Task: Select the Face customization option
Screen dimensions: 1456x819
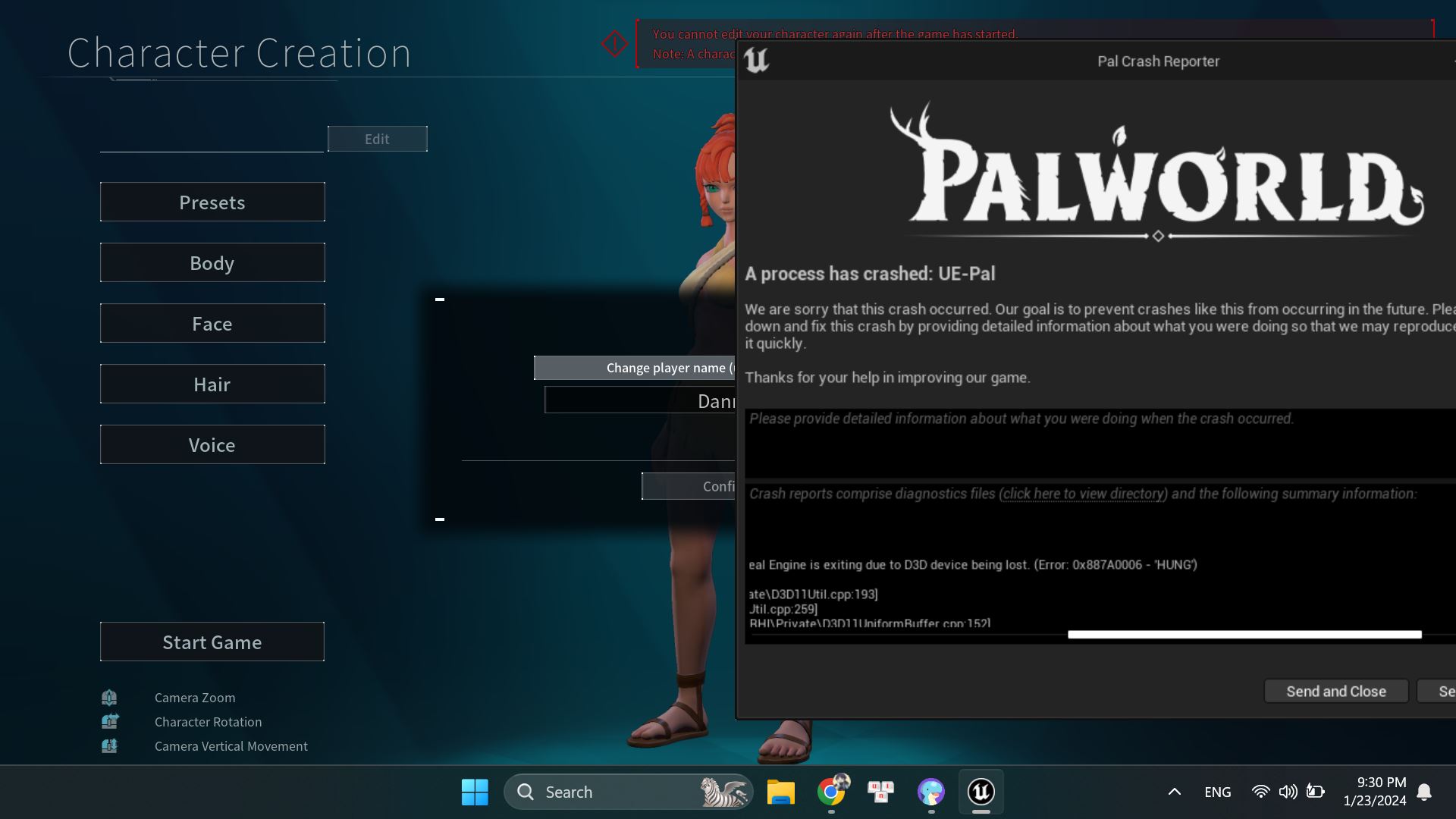Action: click(x=212, y=323)
